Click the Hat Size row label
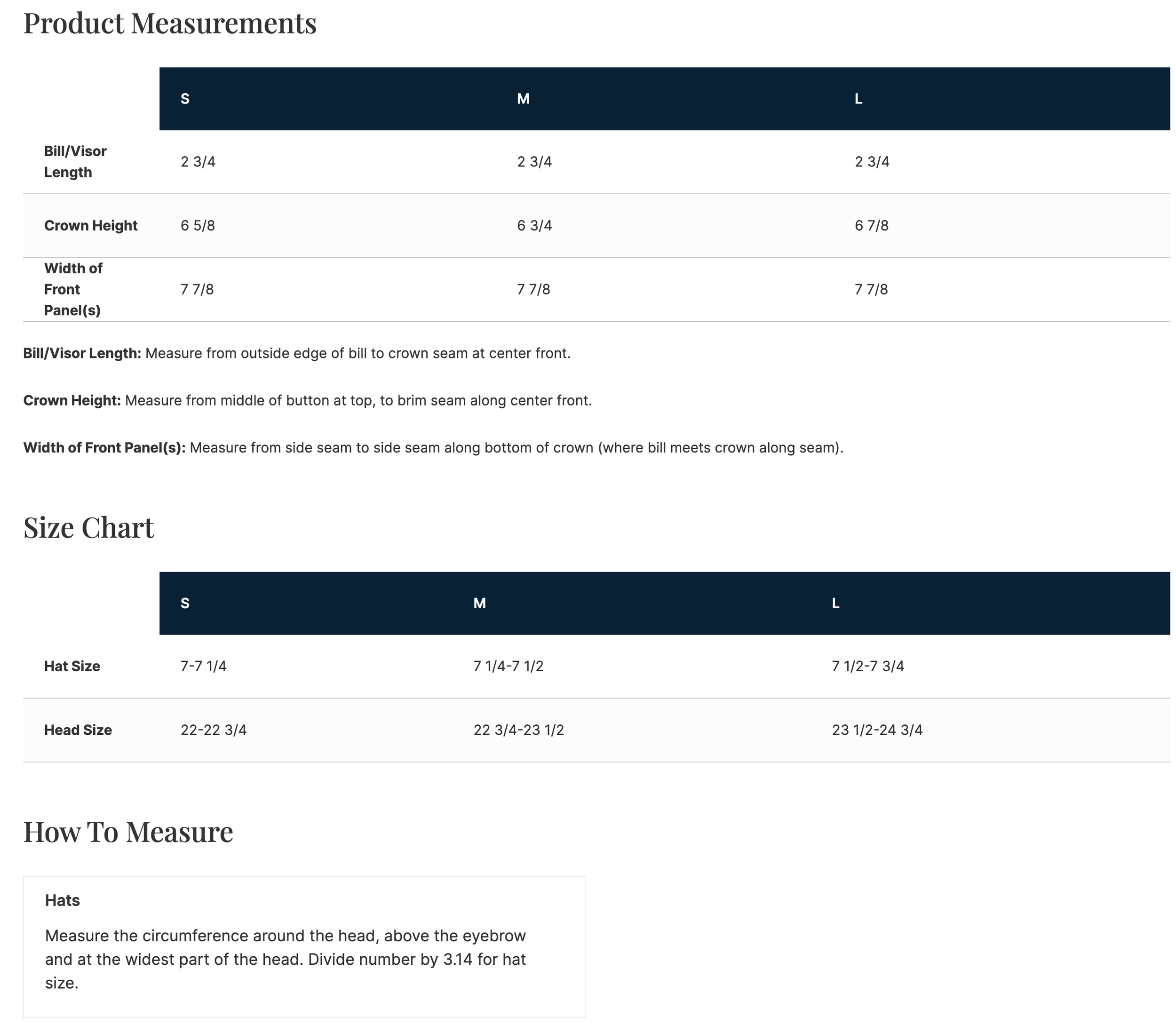Viewport: 1176px width, 1024px height. [x=72, y=667]
